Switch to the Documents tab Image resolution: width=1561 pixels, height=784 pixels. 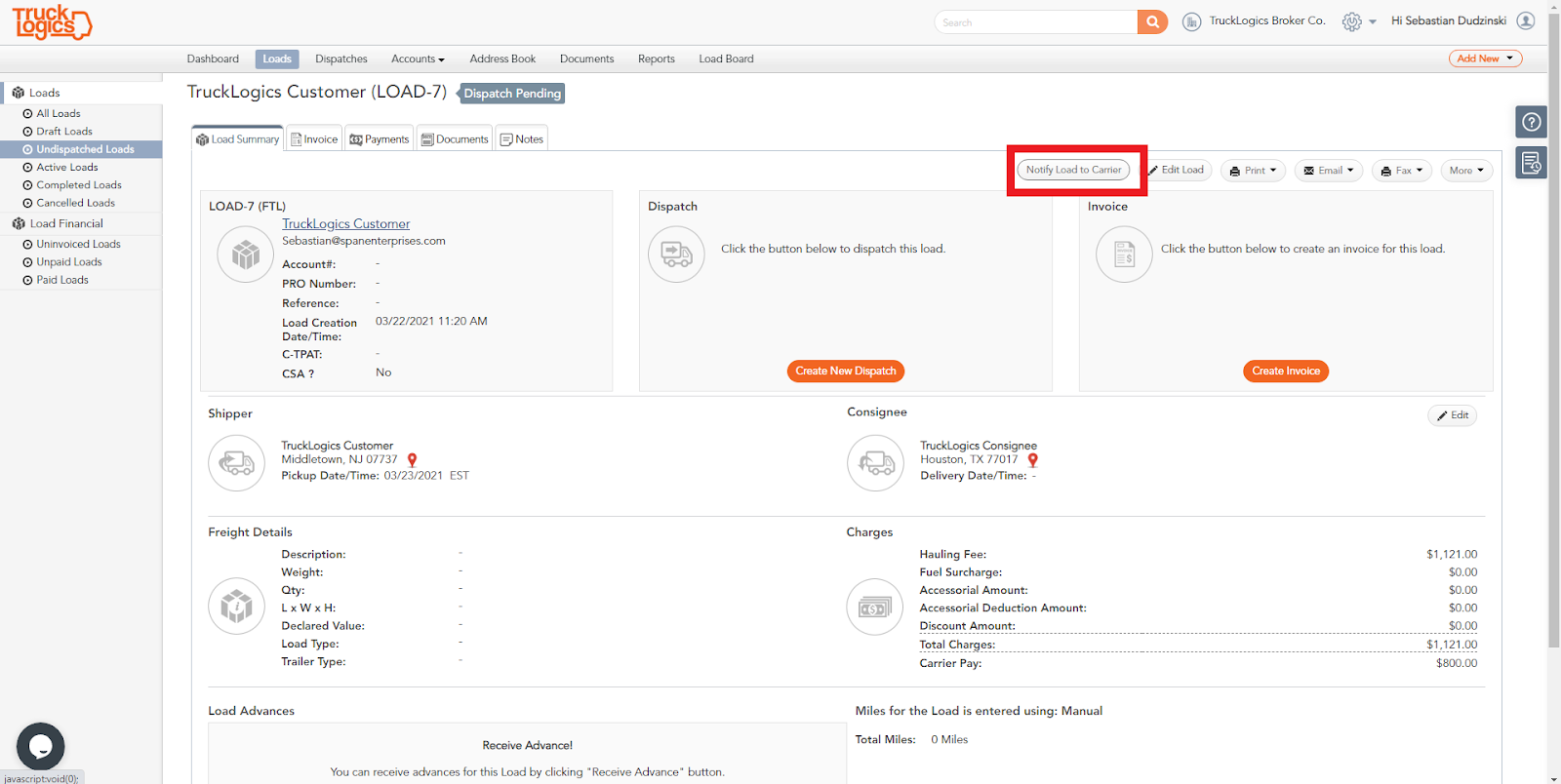click(455, 139)
